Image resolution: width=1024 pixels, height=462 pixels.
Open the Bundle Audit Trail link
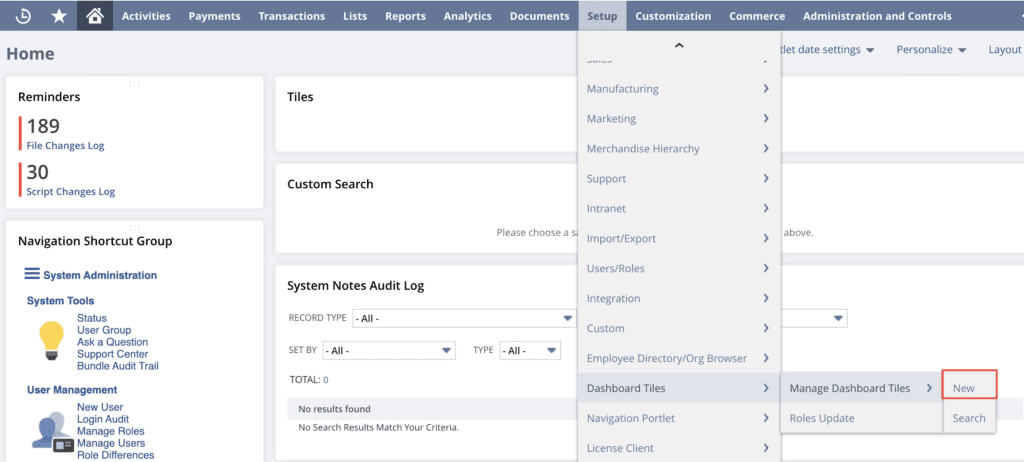click(117, 366)
